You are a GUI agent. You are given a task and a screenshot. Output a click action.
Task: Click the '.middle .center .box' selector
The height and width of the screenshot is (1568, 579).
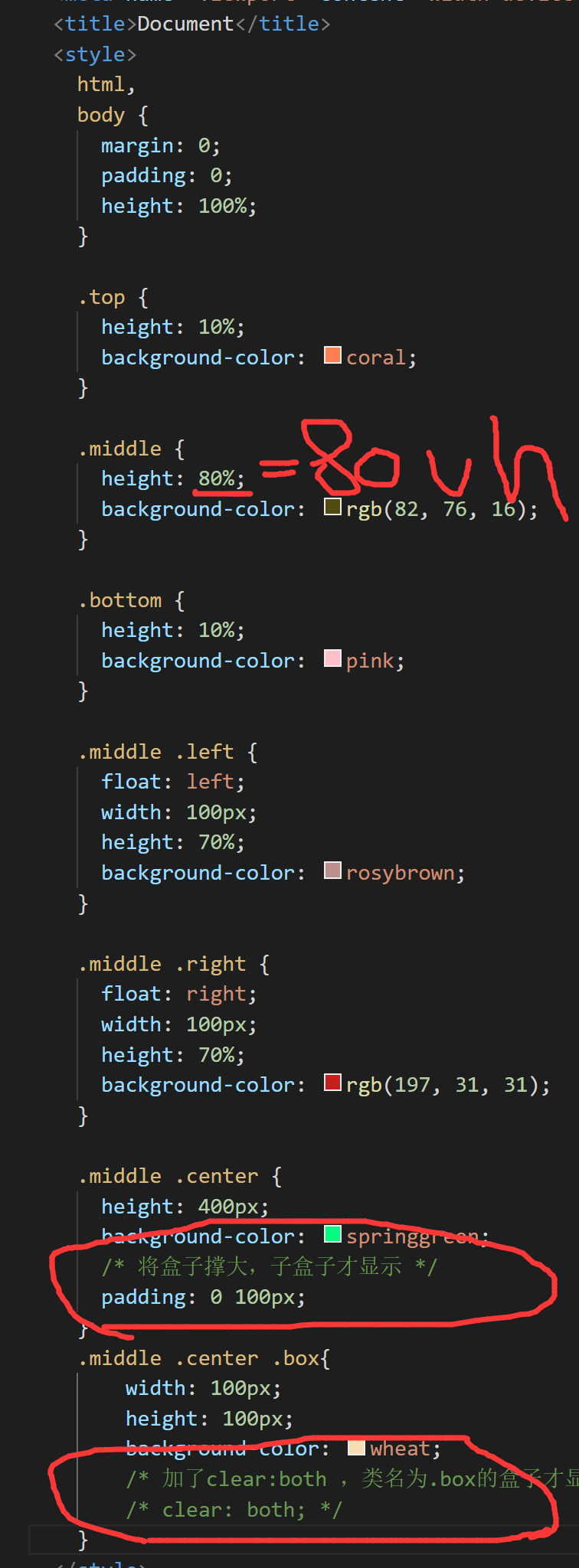coord(203,1358)
